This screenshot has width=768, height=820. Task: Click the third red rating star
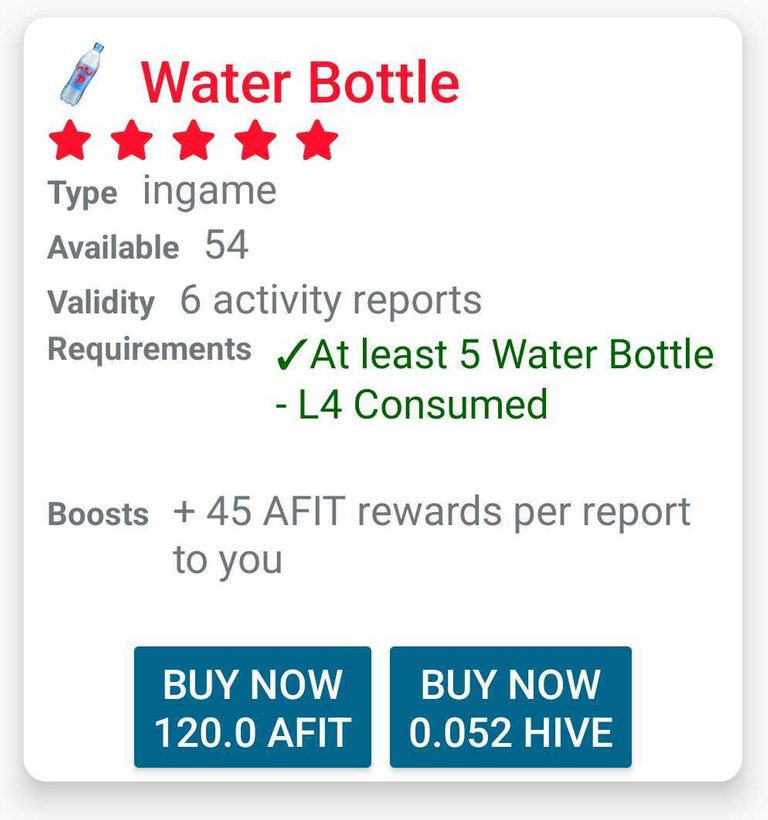tap(193, 140)
